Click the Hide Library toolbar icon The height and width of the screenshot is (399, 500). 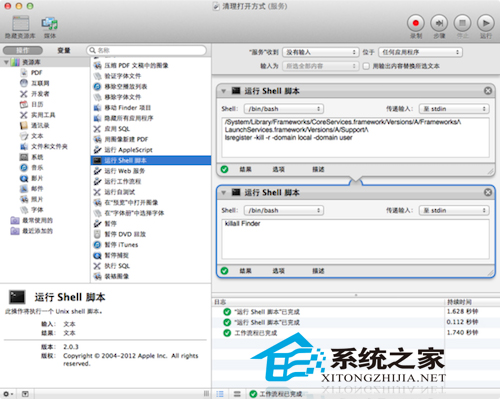pyautogui.click(x=20, y=24)
